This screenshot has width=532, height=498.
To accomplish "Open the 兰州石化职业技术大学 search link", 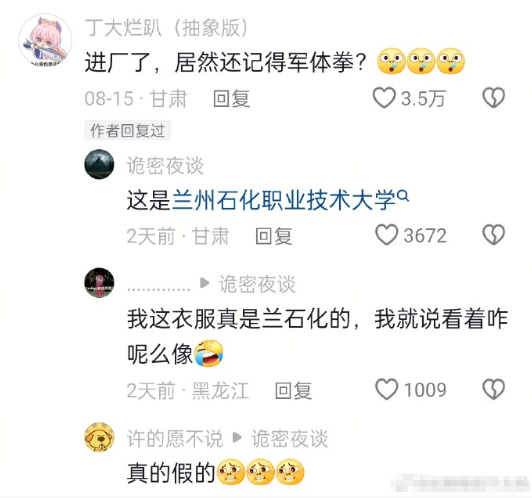I will pos(284,200).
